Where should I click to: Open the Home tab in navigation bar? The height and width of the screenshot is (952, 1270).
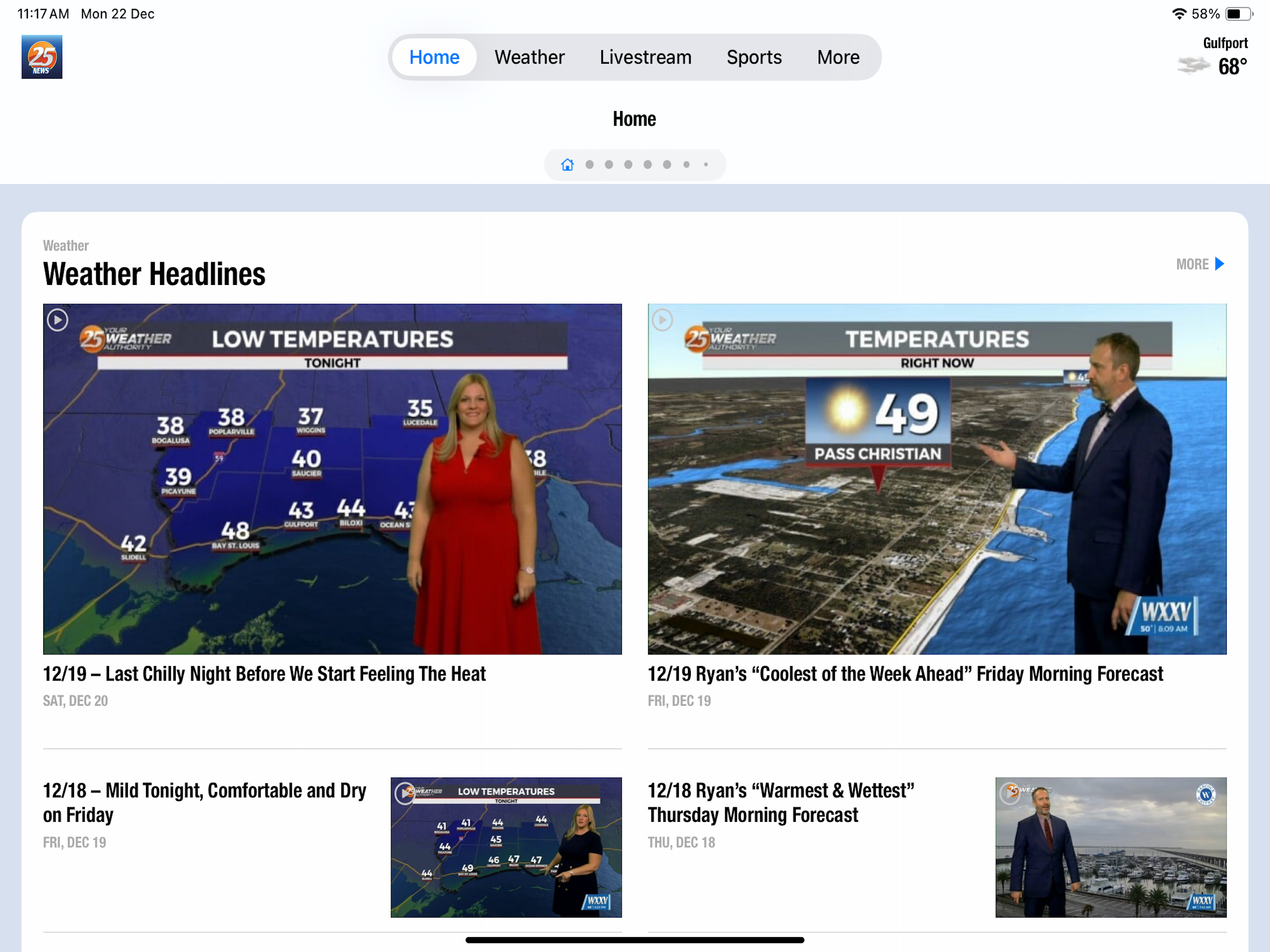pos(434,57)
